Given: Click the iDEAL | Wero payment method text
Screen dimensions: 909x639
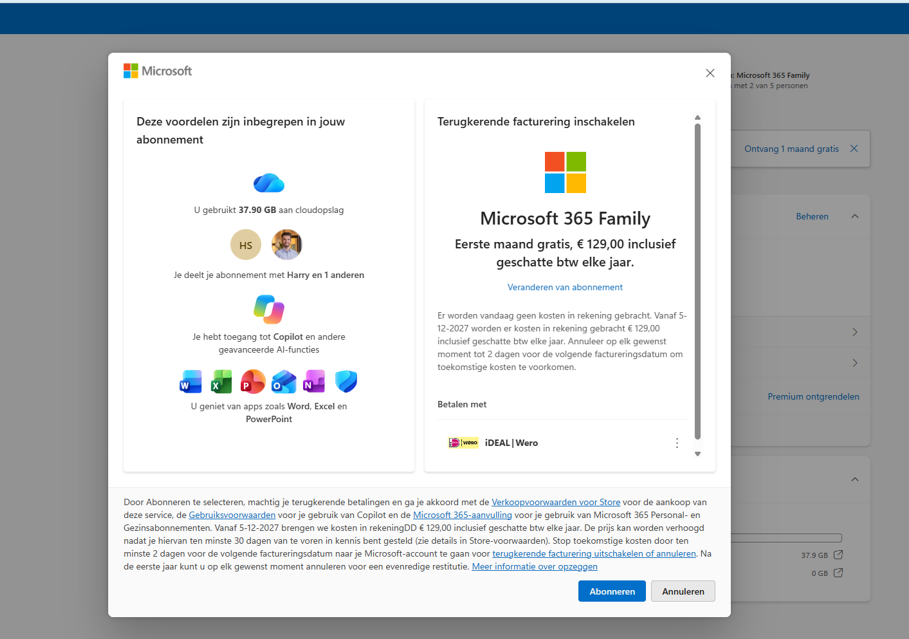Looking at the screenshot, I should pyautogui.click(x=511, y=443).
